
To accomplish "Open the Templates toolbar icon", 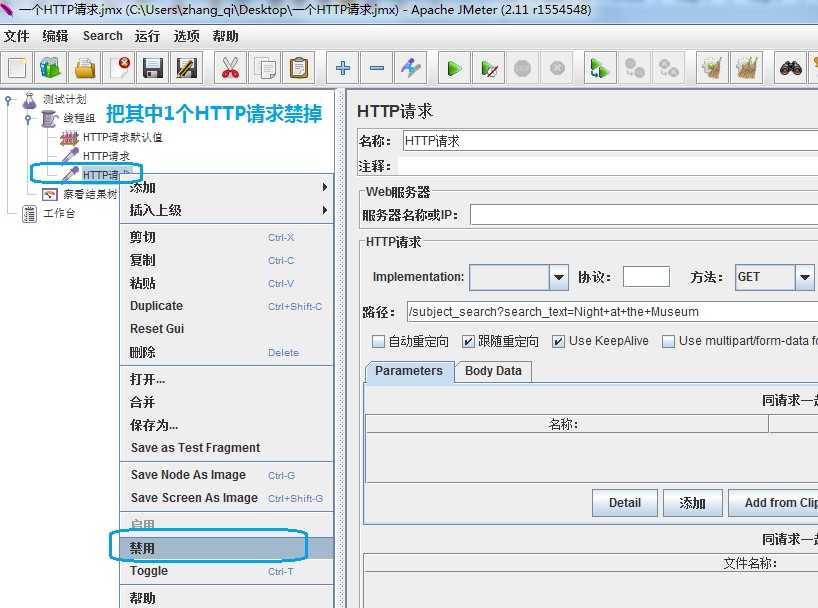I will [x=51, y=68].
